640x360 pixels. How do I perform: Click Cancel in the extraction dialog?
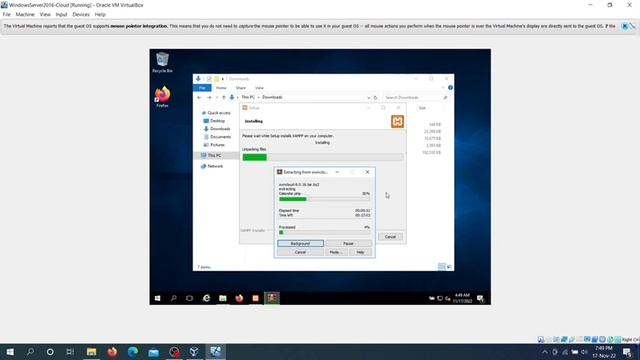point(300,252)
